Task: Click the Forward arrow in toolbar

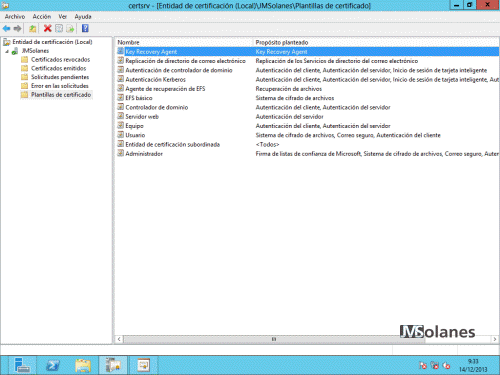Action: [17, 29]
